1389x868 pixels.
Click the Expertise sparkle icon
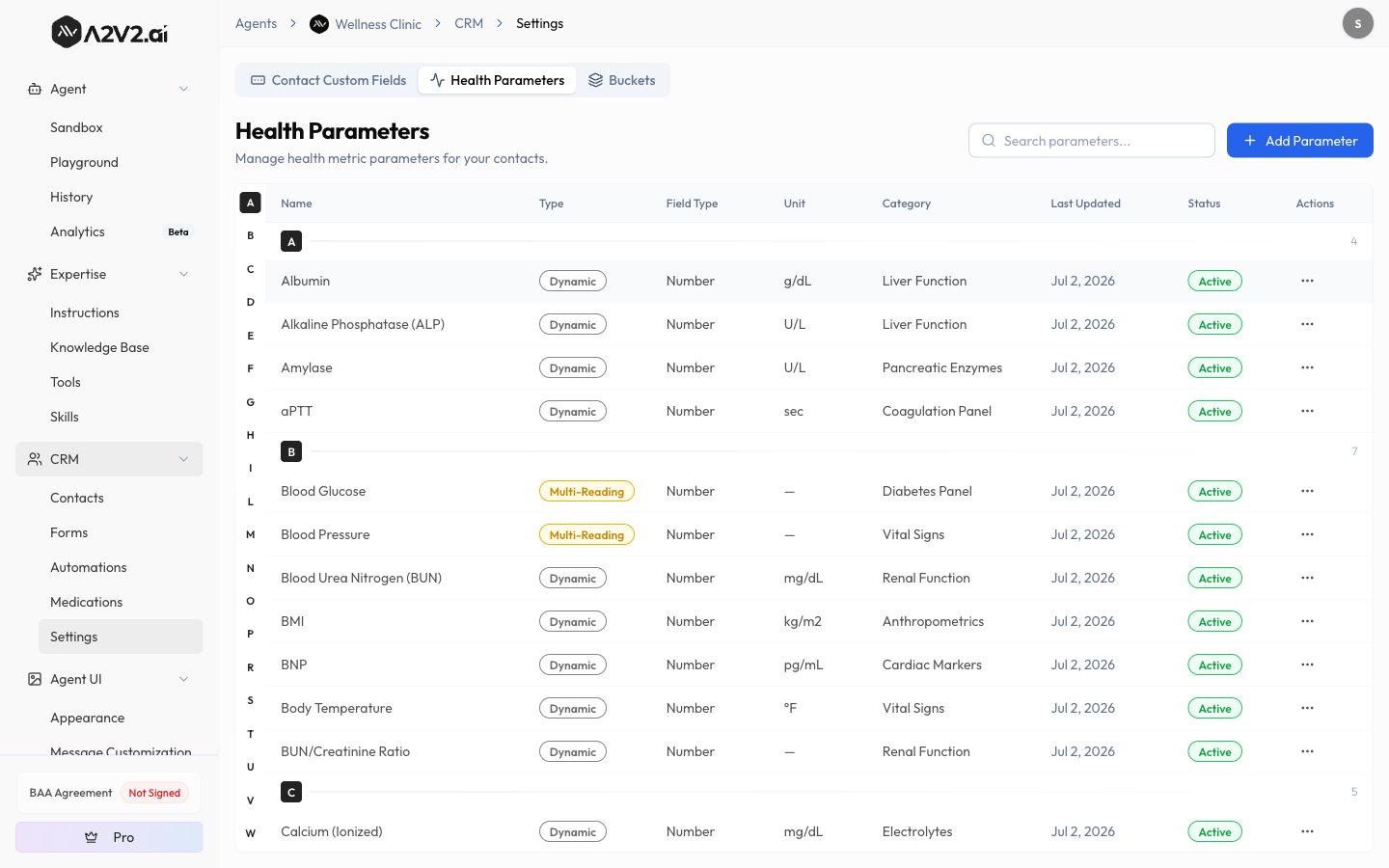[x=35, y=274]
